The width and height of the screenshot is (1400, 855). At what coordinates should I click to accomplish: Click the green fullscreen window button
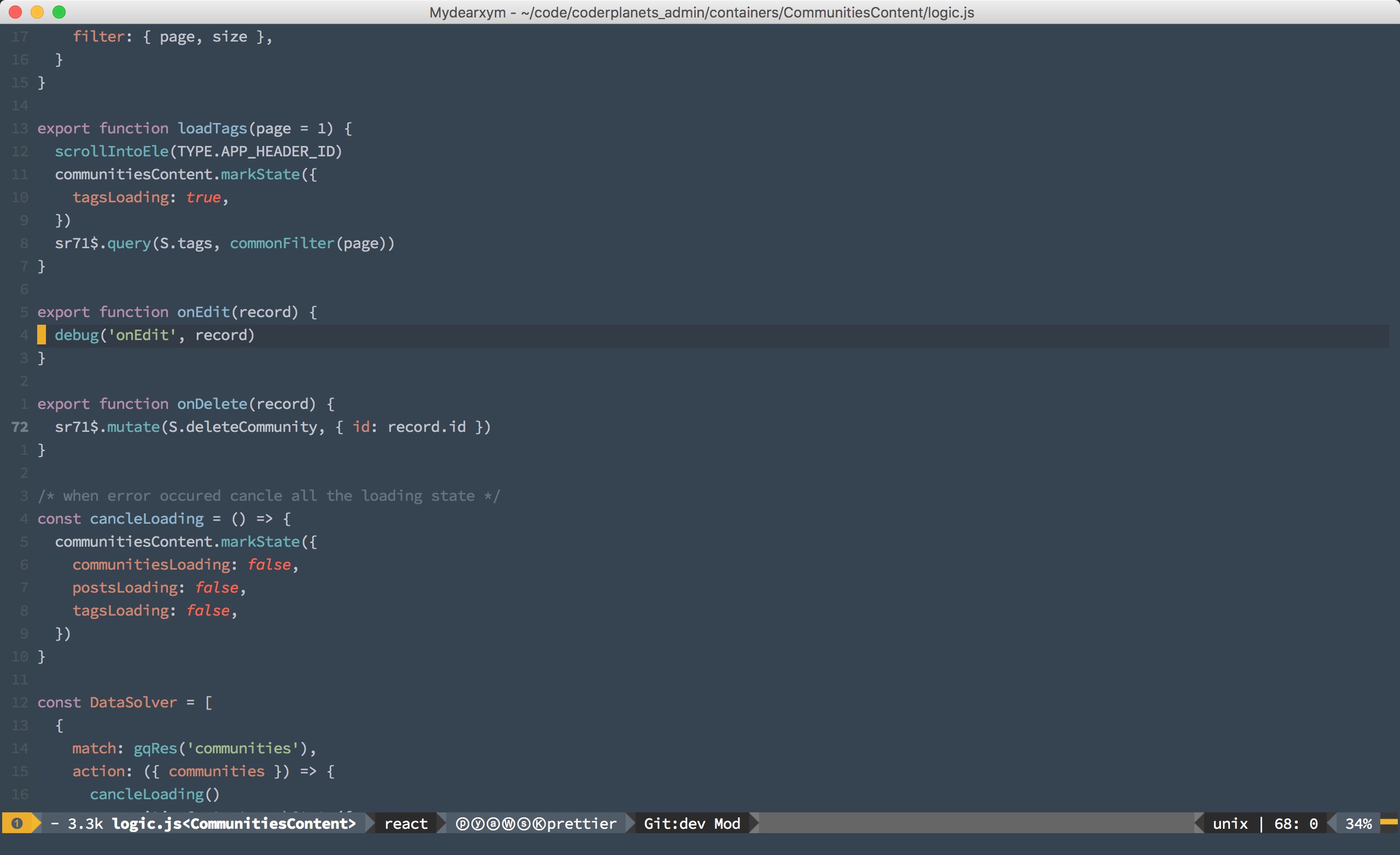coord(59,12)
